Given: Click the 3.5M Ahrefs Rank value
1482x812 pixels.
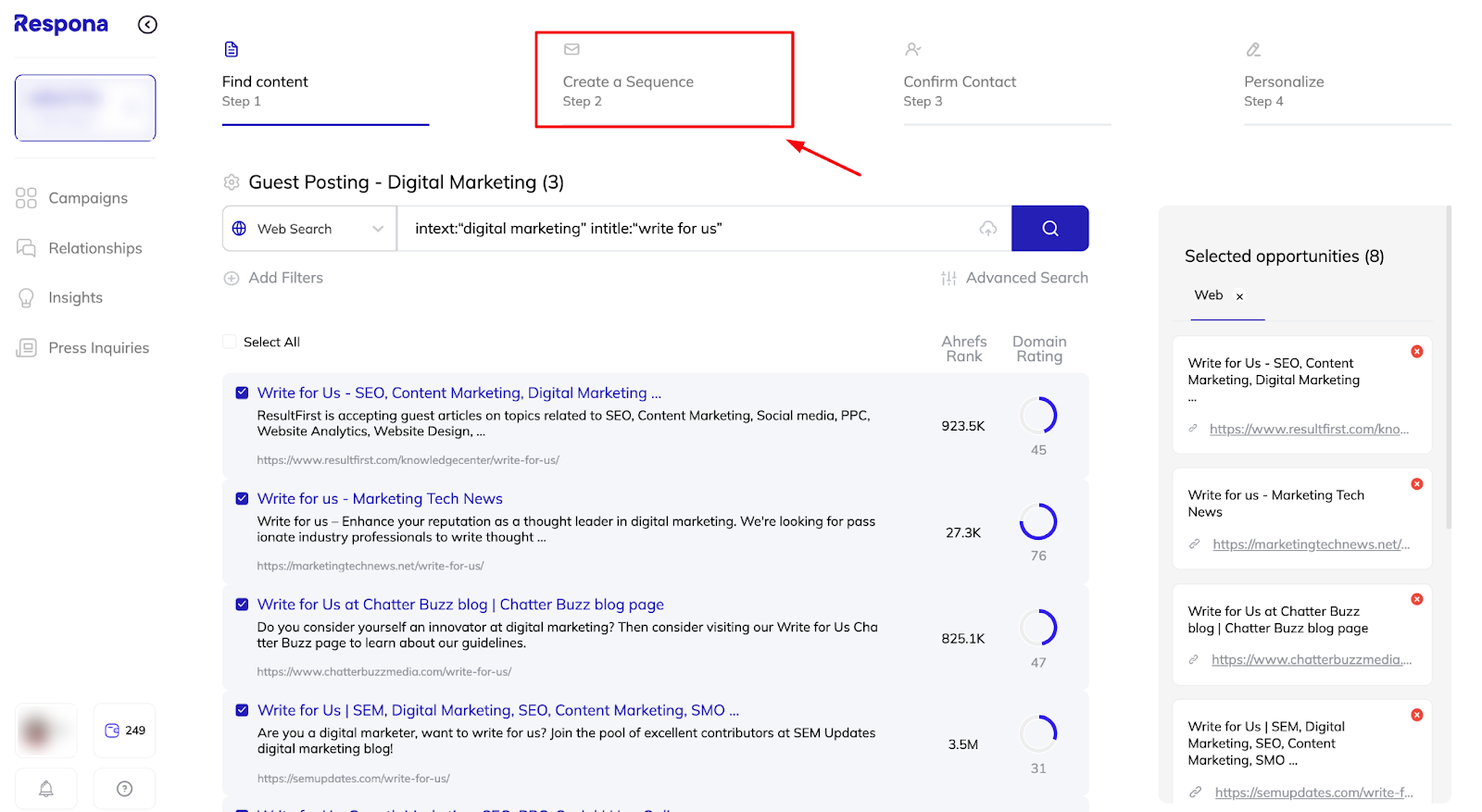Looking at the screenshot, I should (963, 744).
